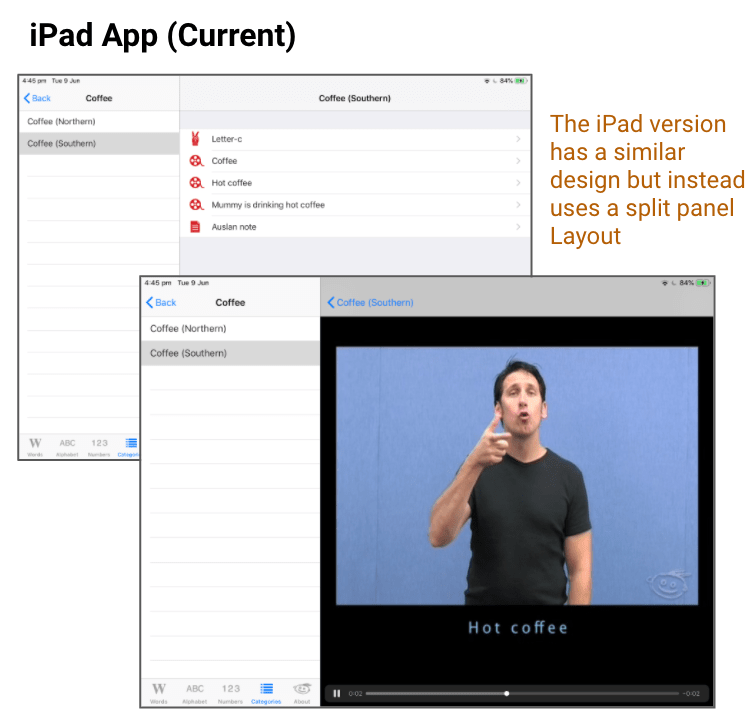
Task: Open Categories tab in rear window
Action: 129,447
